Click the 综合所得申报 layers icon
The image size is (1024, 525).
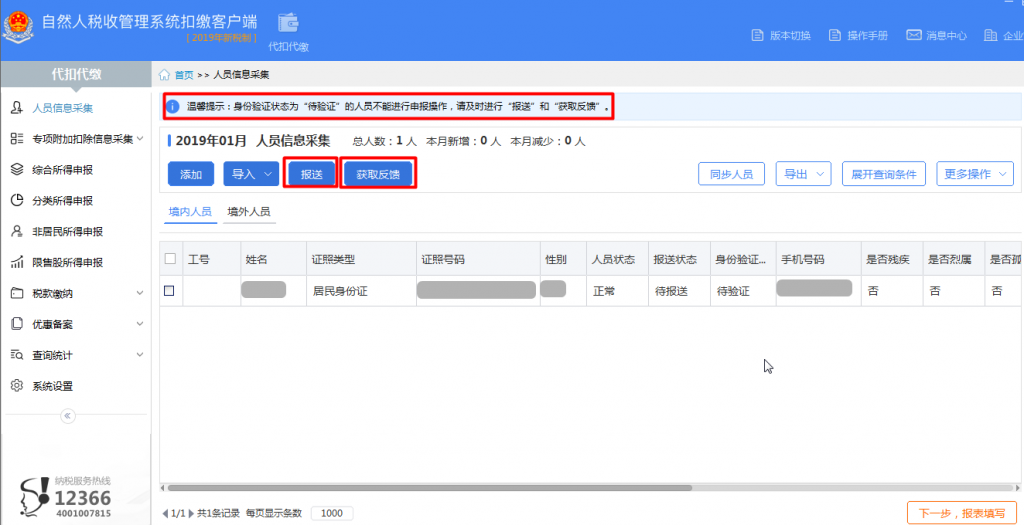[x=17, y=169]
